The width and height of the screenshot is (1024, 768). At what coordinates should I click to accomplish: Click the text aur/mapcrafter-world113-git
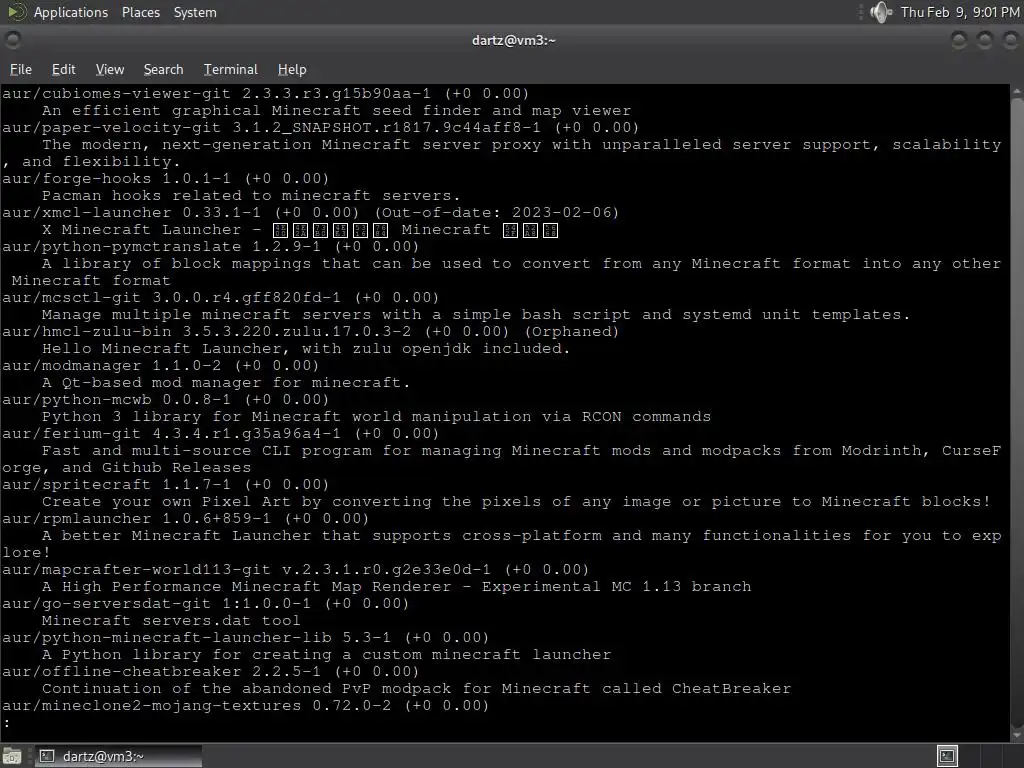(x=137, y=569)
